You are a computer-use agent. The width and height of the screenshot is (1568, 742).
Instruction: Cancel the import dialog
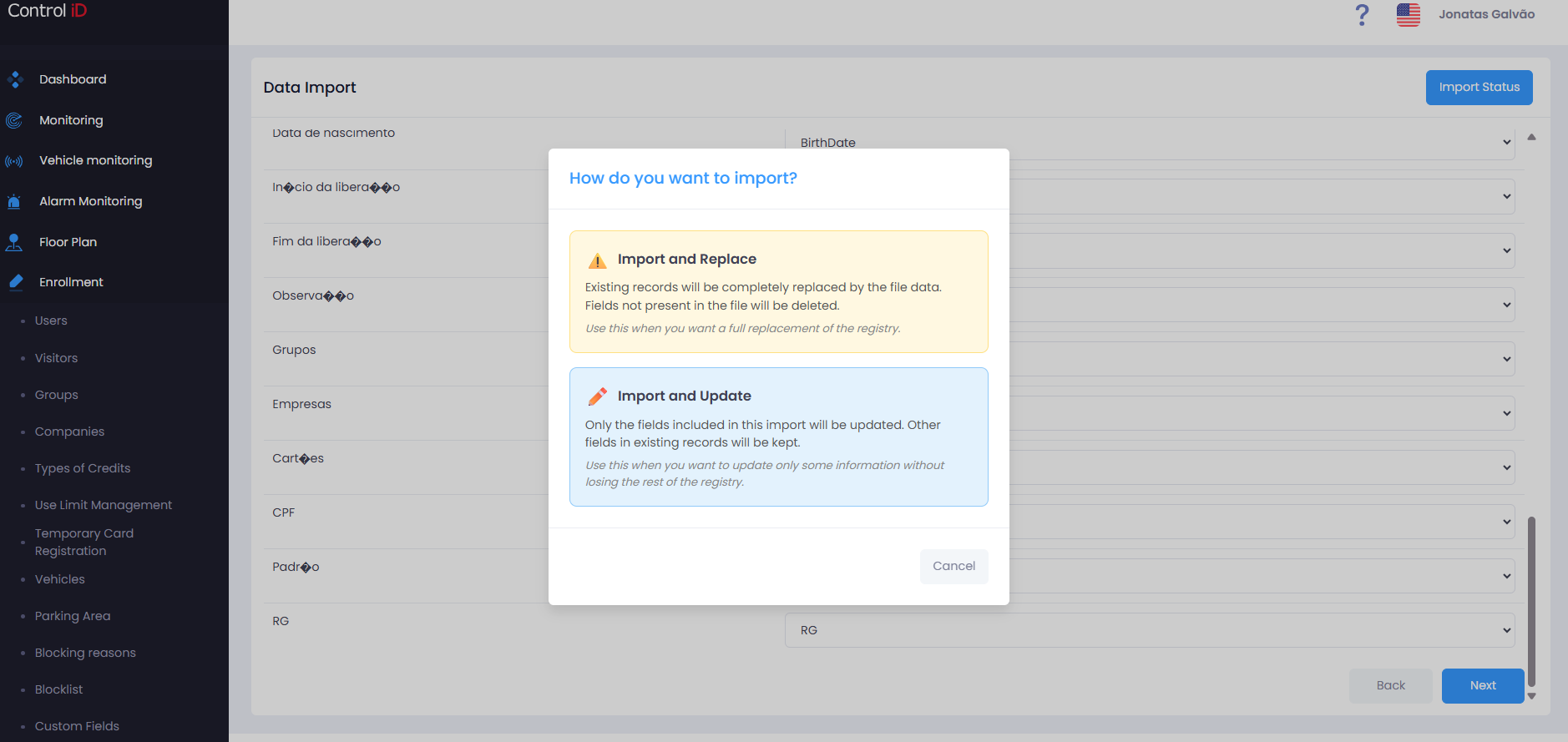953,566
